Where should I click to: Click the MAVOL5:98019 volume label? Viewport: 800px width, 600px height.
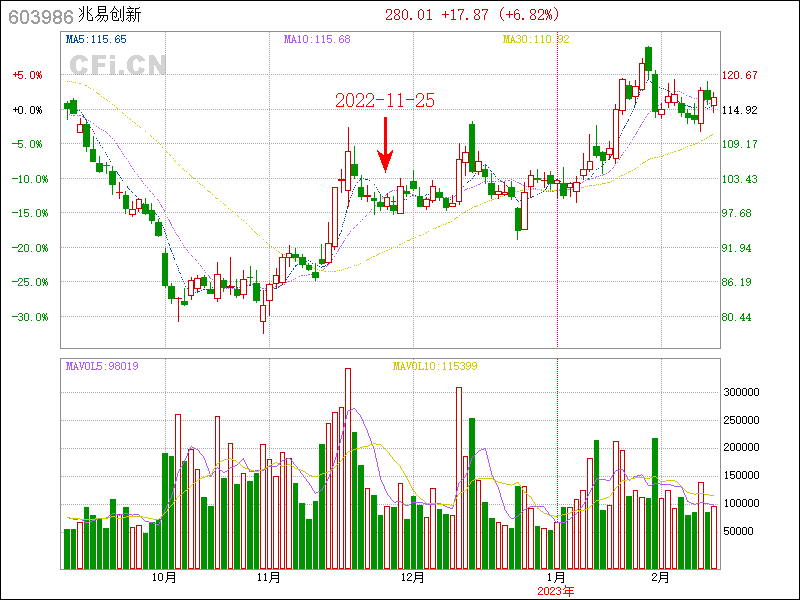coord(102,366)
